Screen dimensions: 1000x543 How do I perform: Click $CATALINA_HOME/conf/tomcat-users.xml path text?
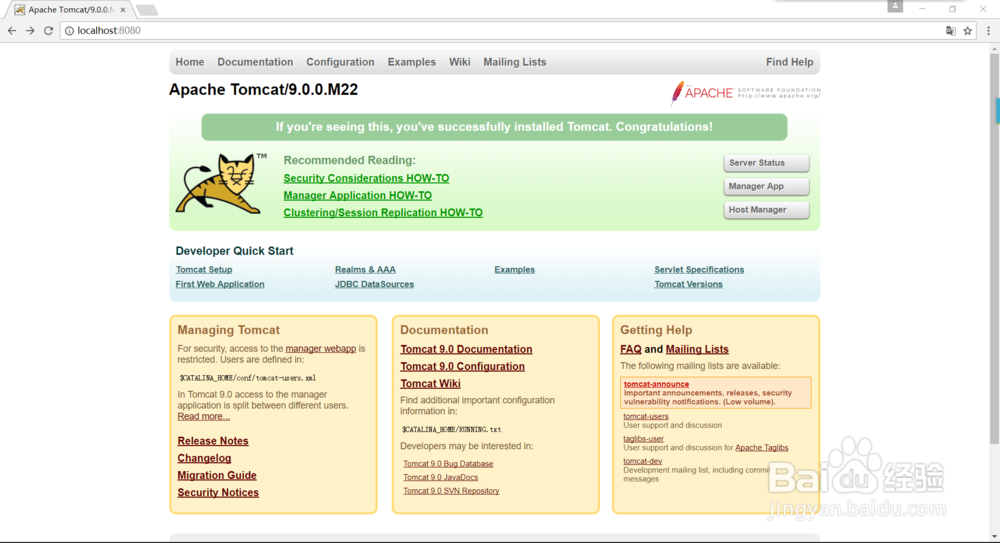247,378
